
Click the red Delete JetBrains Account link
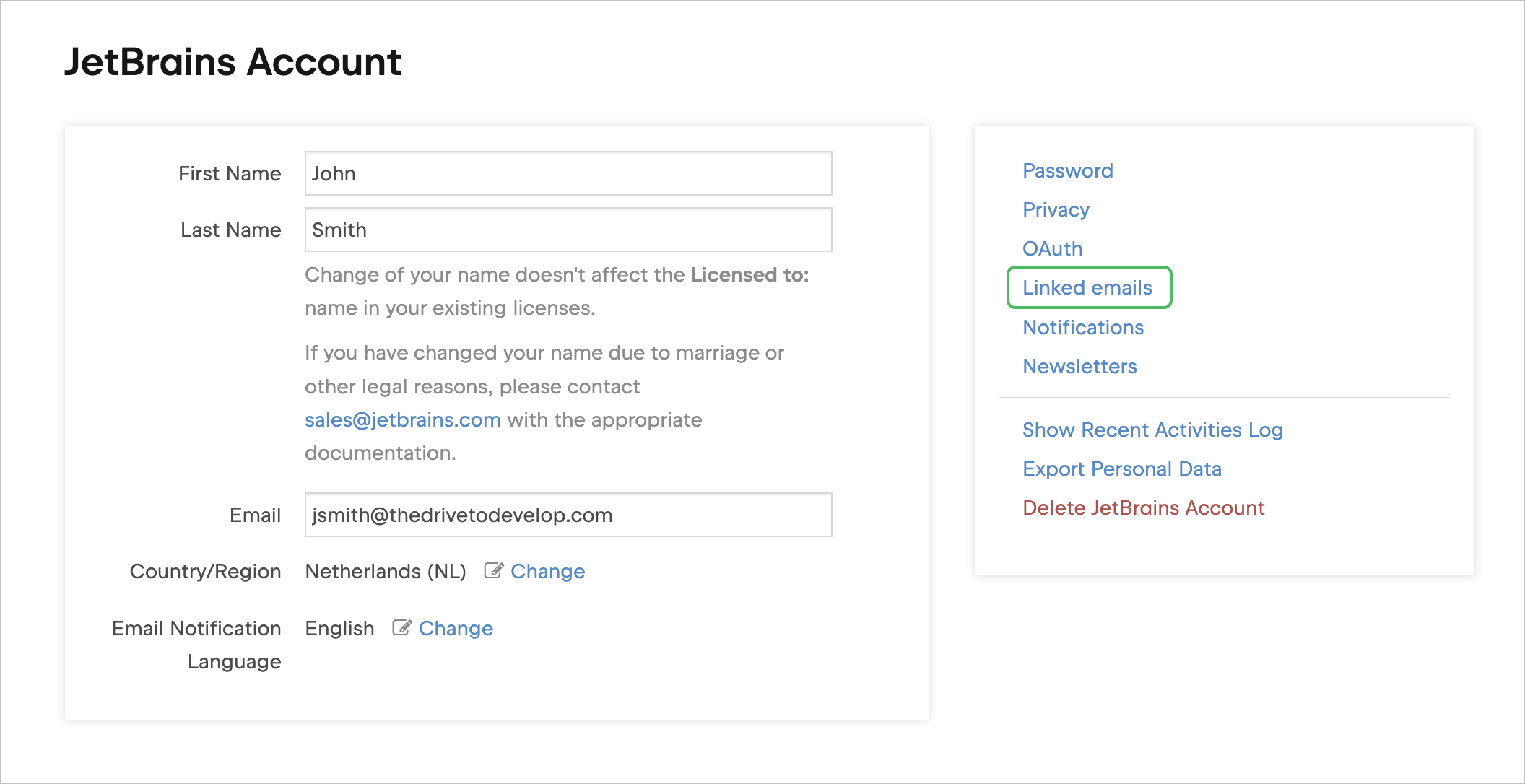tap(1143, 508)
